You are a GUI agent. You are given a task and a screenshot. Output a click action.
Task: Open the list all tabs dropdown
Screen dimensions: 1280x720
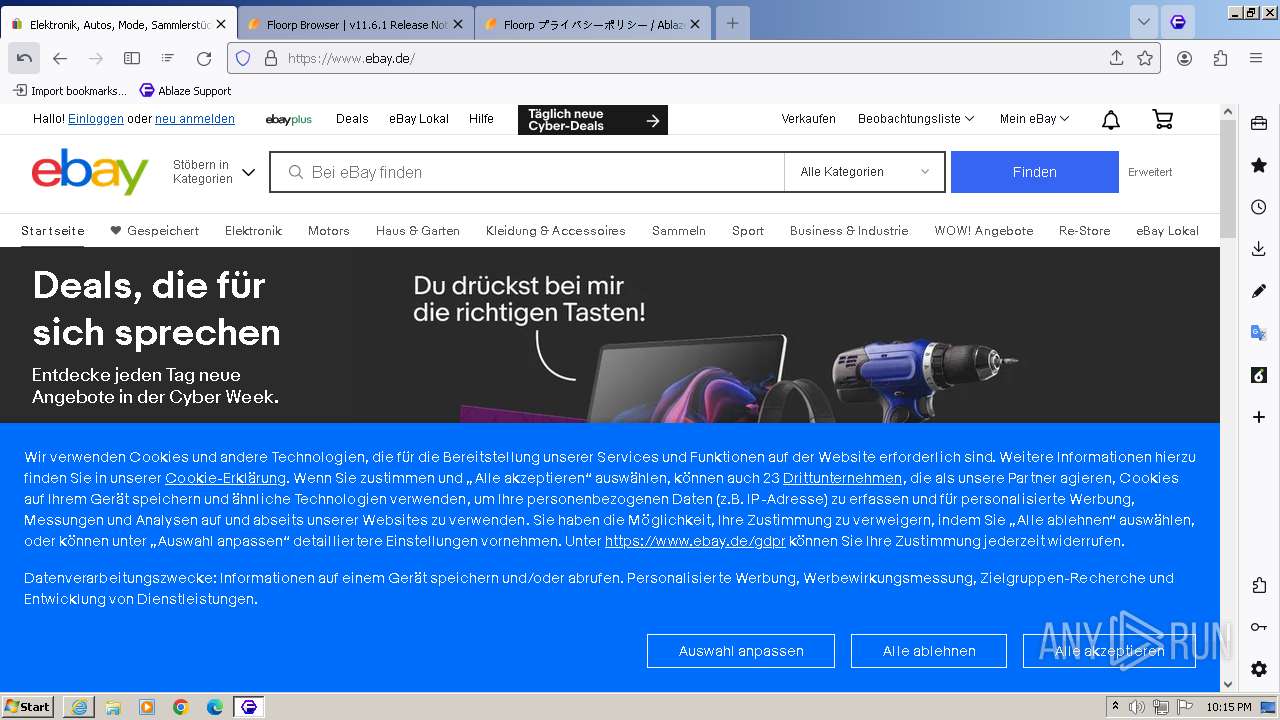[1144, 22]
